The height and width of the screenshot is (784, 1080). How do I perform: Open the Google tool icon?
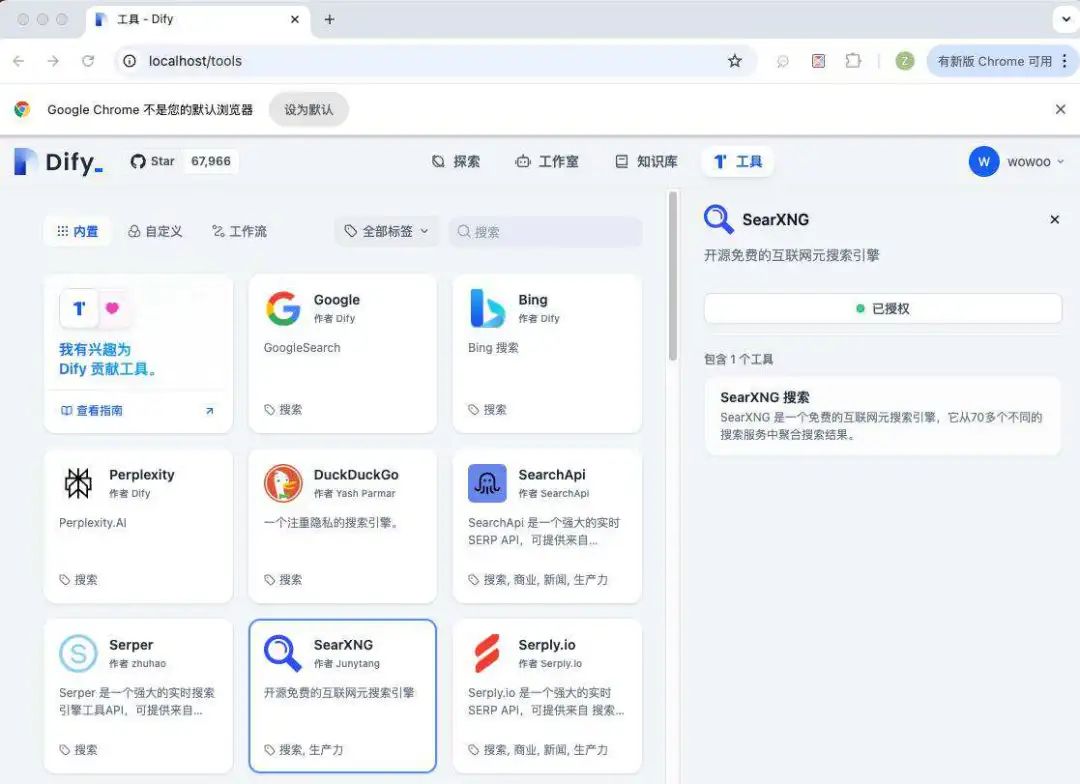pos(283,308)
